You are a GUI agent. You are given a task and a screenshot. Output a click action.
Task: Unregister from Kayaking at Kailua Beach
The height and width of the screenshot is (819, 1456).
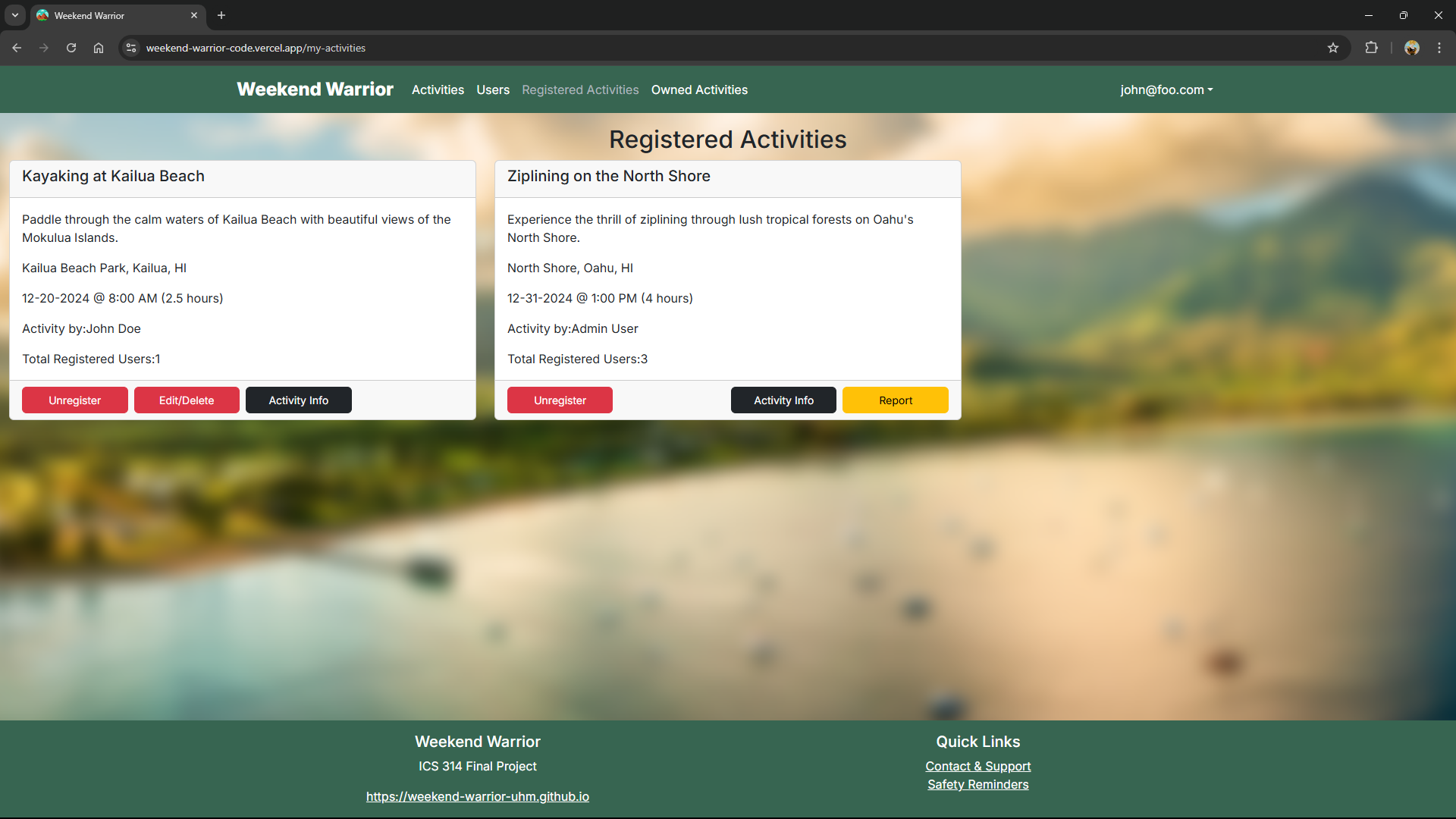tap(74, 400)
